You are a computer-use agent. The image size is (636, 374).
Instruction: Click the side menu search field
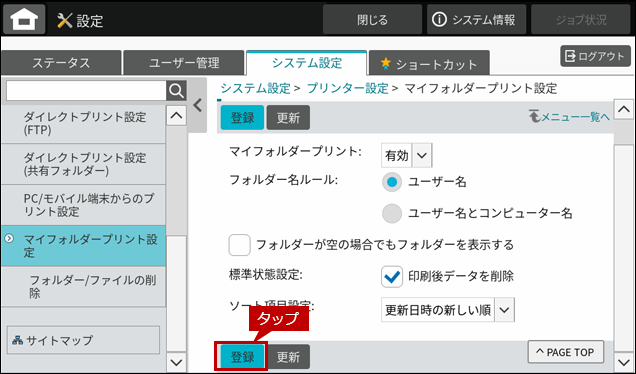[86, 90]
